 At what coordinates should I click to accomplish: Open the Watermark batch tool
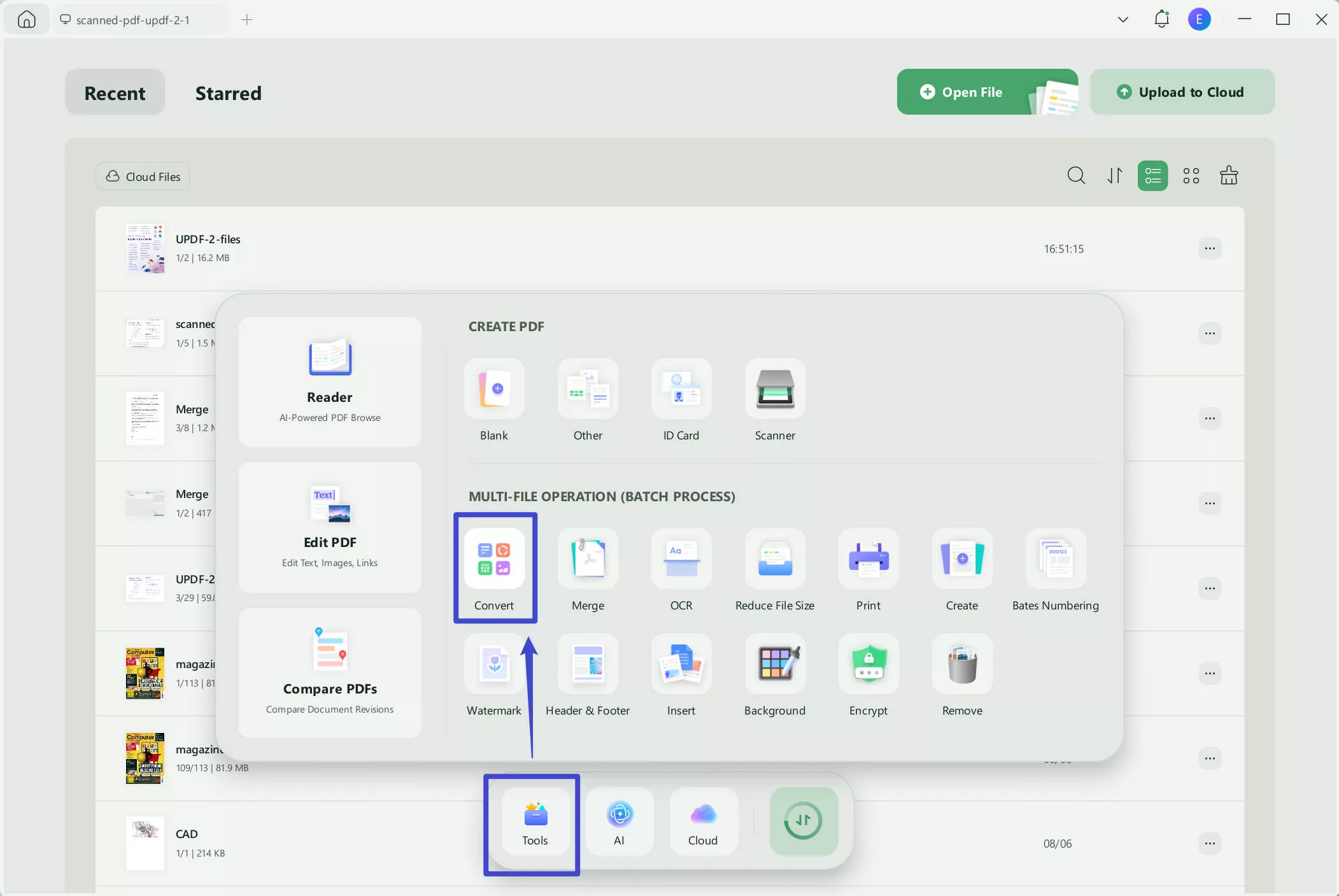coord(493,664)
